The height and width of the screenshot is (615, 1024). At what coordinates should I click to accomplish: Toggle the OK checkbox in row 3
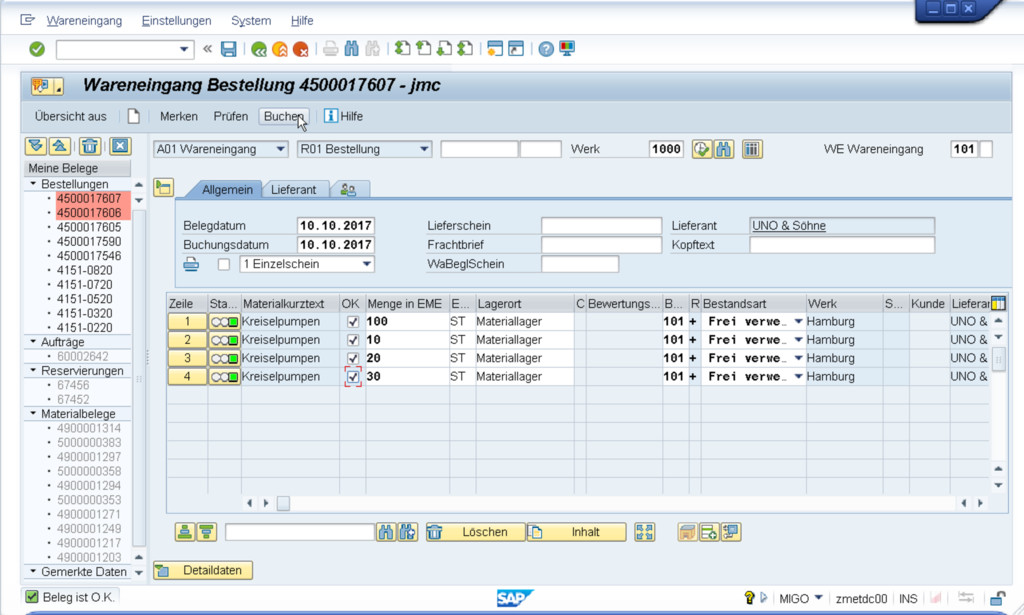click(352, 358)
